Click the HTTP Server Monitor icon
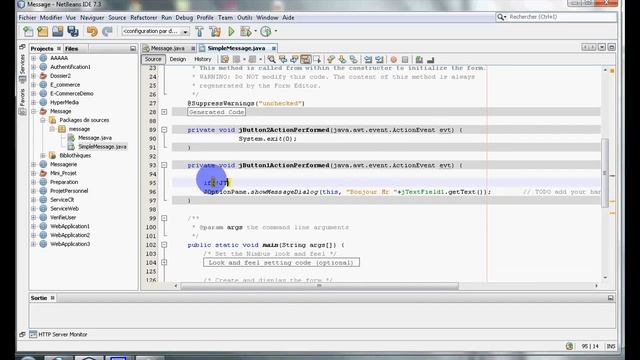The height and width of the screenshot is (360, 640). pos(33,334)
